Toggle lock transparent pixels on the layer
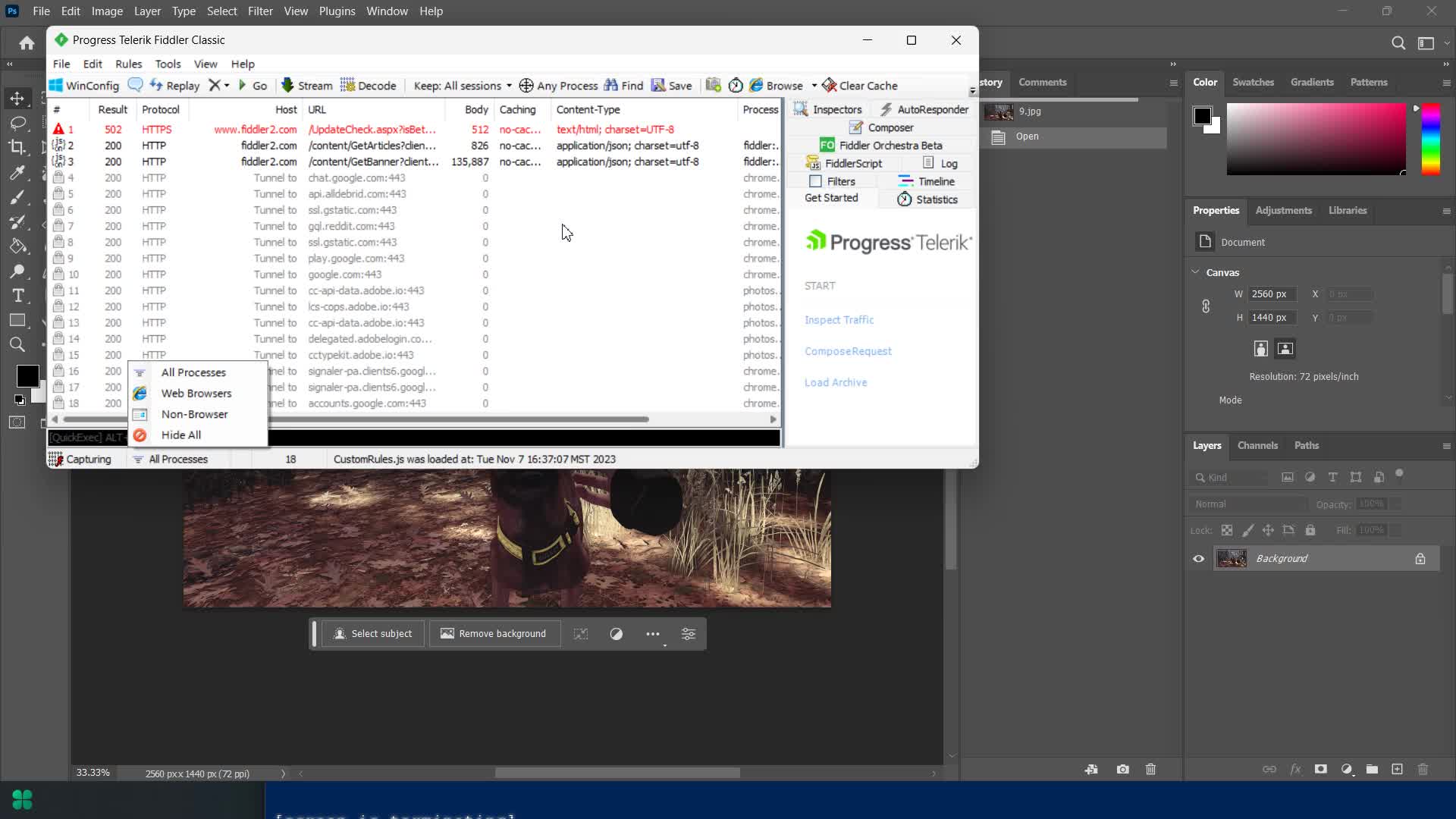This screenshot has width=1456, height=819. (1226, 530)
